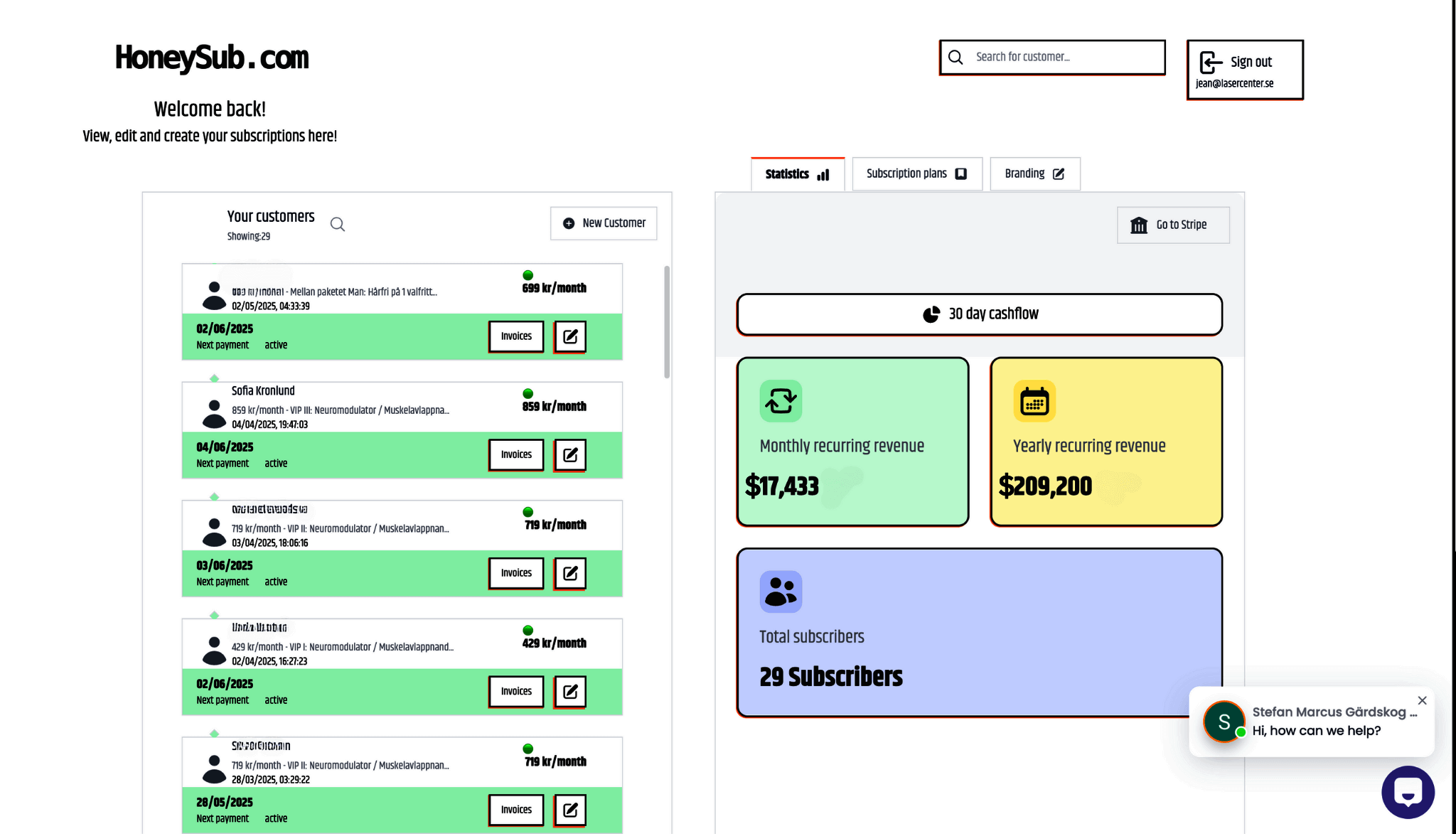This screenshot has width=1456, height=834.
Task: Open edit icon for Sofia Kronlund
Action: 570,455
